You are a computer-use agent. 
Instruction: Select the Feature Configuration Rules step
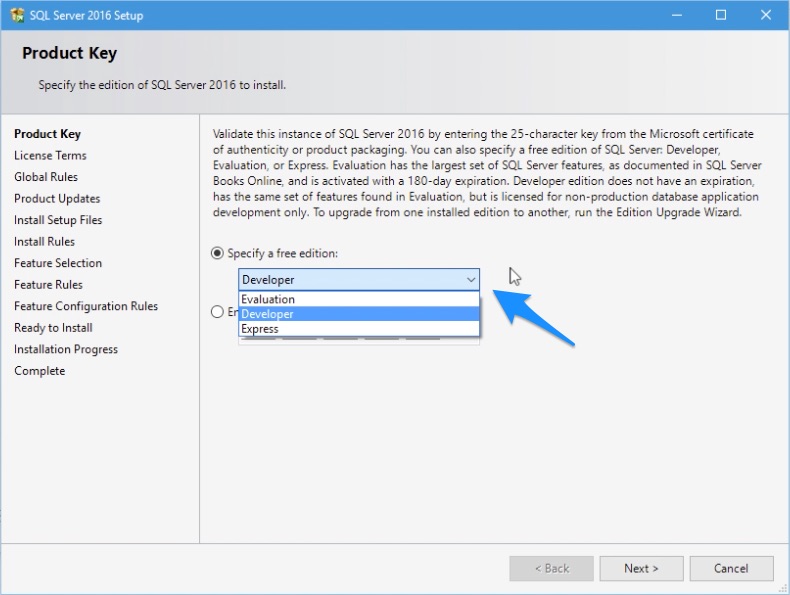[x=86, y=306]
